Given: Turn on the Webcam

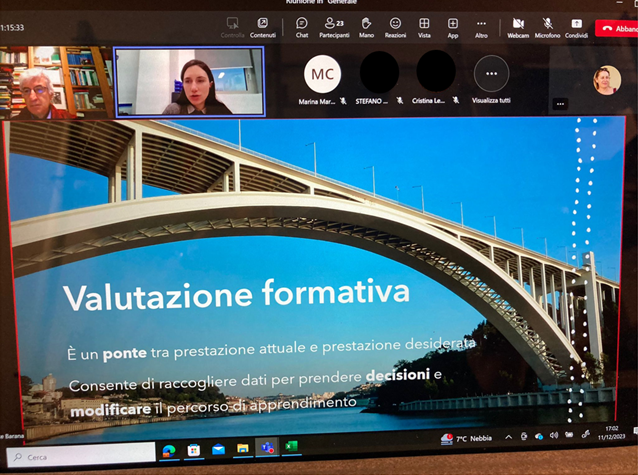Looking at the screenshot, I should tap(518, 27).
